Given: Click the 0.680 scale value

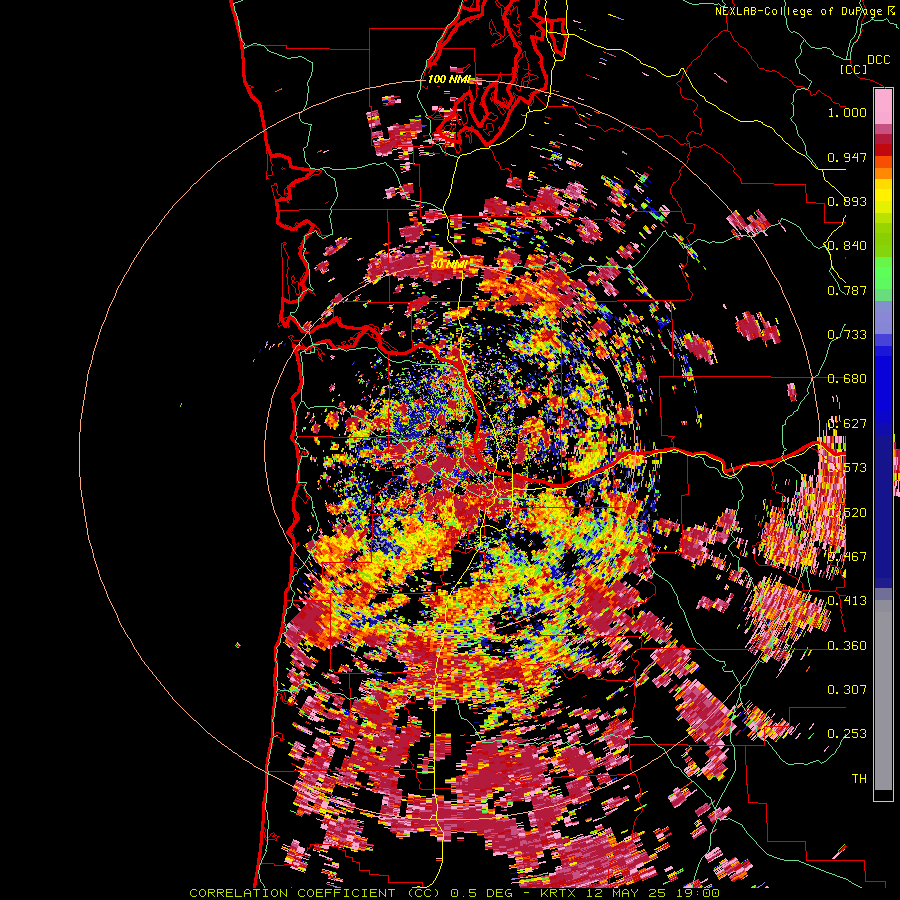Looking at the screenshot, I should pyautogui.click(x=847, y=379).
